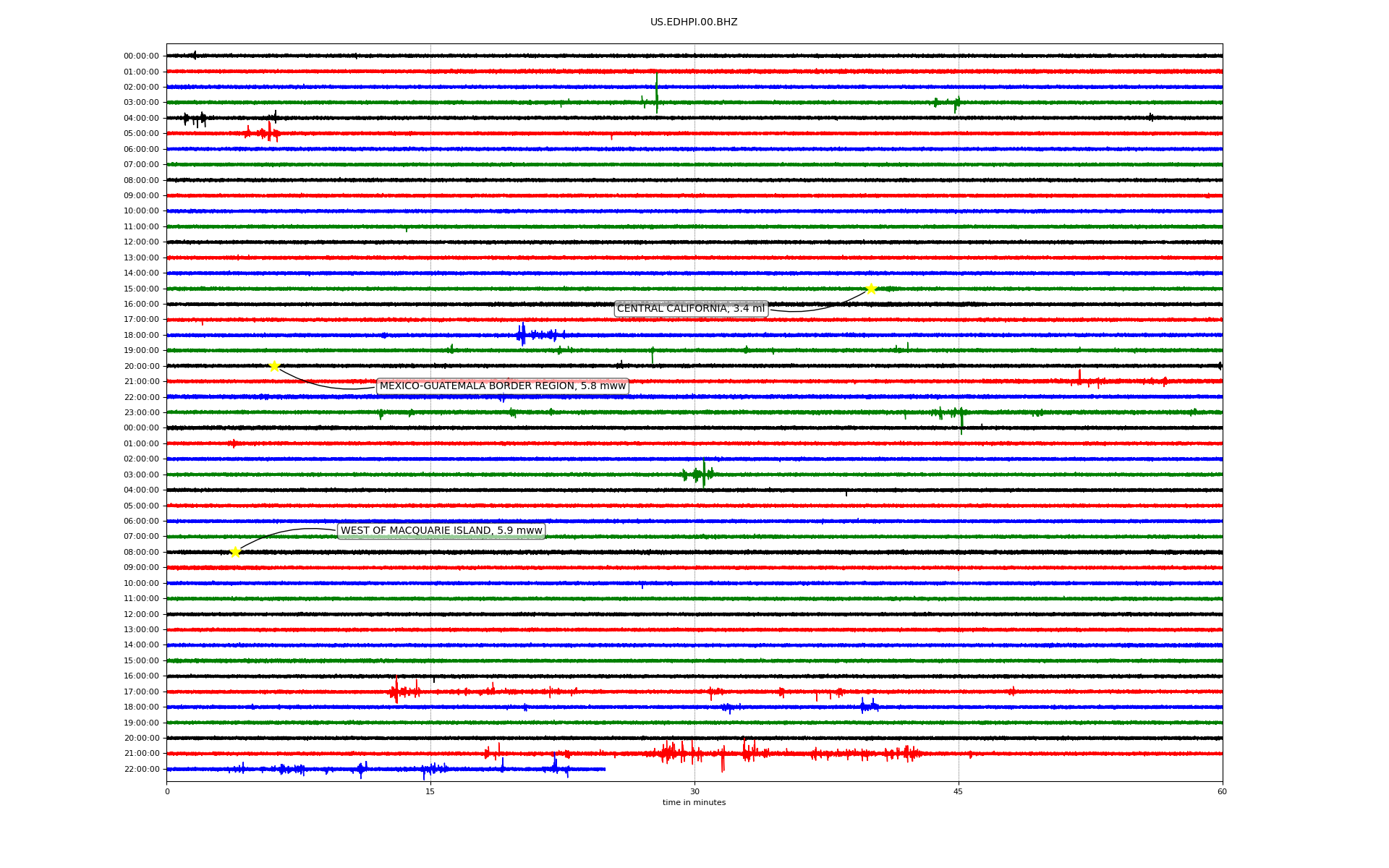Click the US.EDHPI.00.BHZ plot title
The height and width of the screenshot is (868, 1389).
point(693,22)
